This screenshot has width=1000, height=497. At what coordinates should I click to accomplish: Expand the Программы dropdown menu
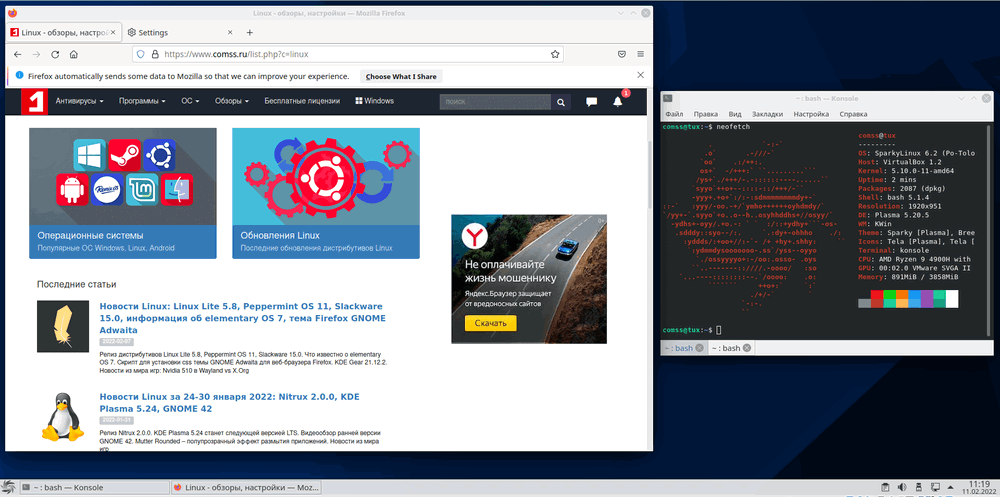[x=142, y=101]
